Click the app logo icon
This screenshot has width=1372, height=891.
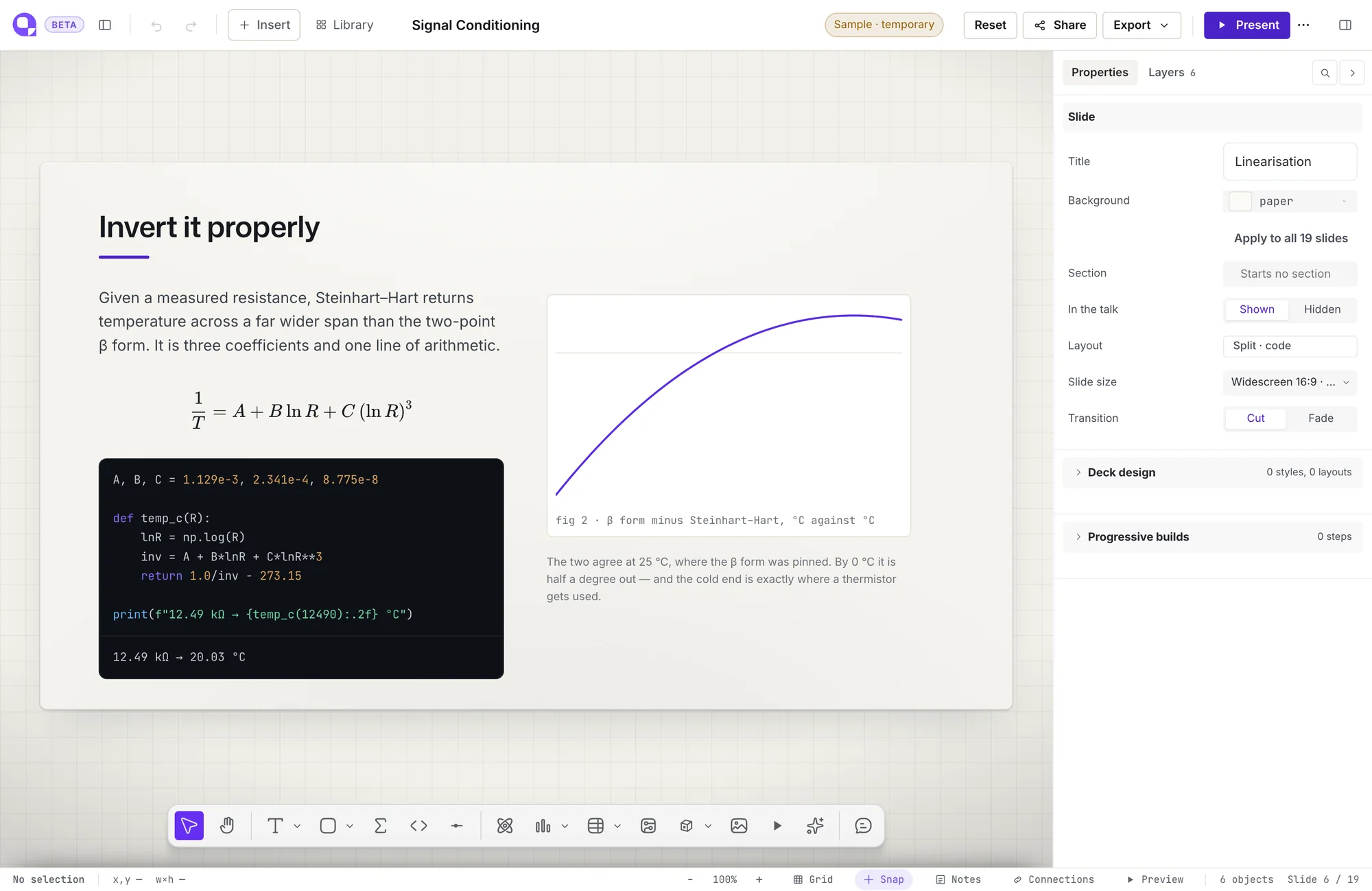[25, 25]
